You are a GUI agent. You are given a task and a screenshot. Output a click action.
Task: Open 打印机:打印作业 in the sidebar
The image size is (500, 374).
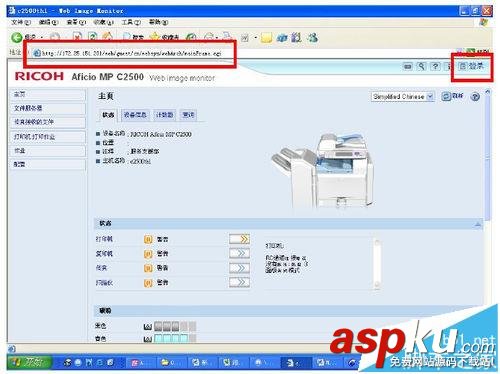click(x=47, y=137)
